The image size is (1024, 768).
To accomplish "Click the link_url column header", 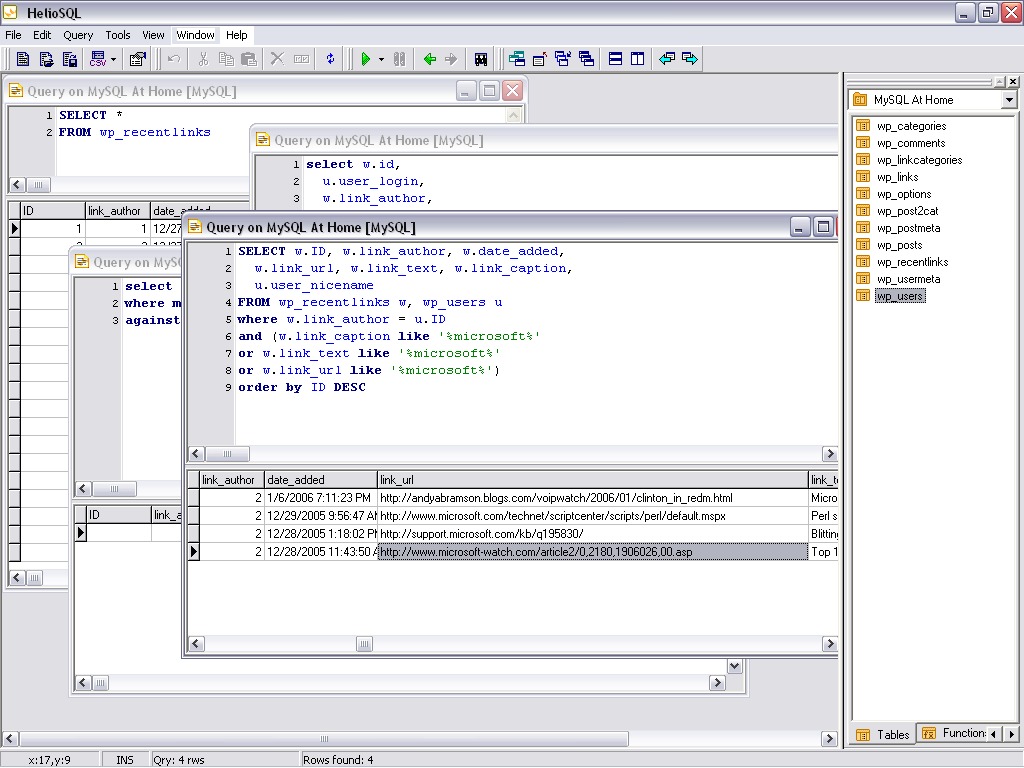I will 592,480.
